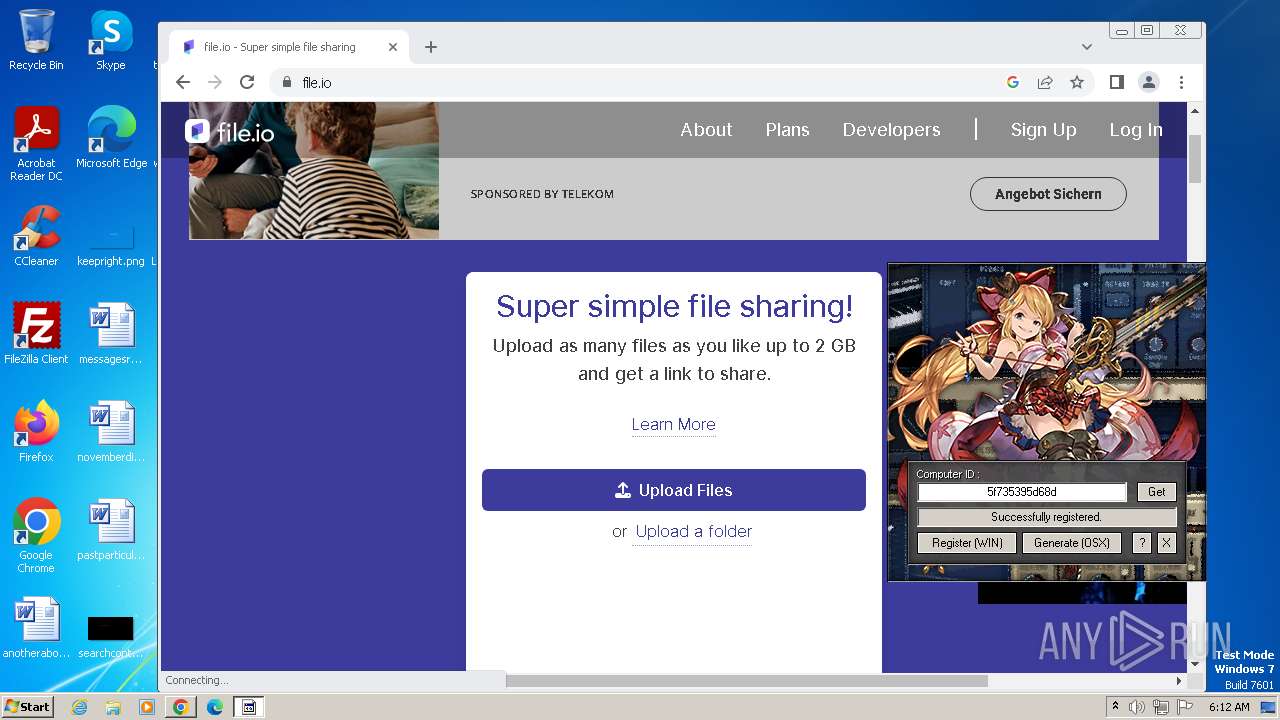Screen dimensions: 1280x720
Task: Go to Log In
Action: 1135,130
